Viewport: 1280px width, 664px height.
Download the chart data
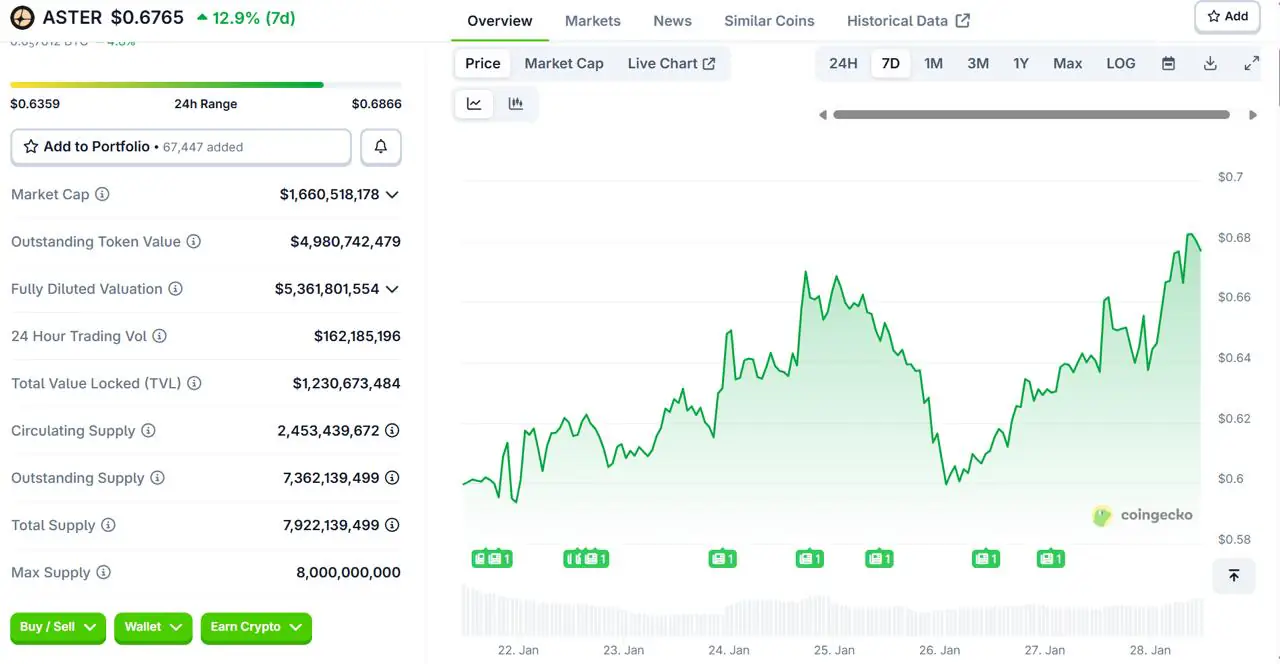point(1210,63)
